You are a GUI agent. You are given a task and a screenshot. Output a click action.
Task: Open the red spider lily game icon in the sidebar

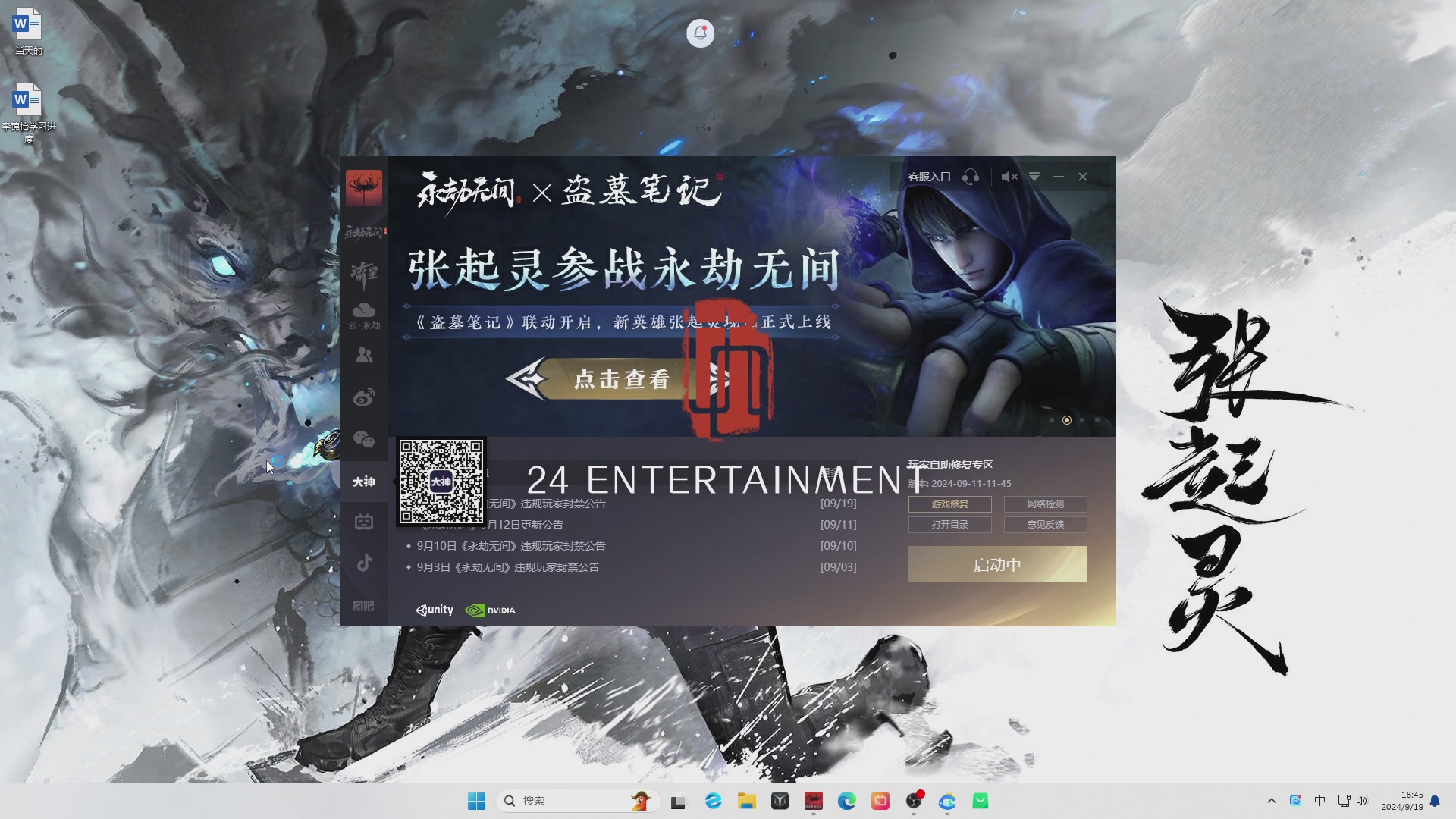tap(364, 187)
